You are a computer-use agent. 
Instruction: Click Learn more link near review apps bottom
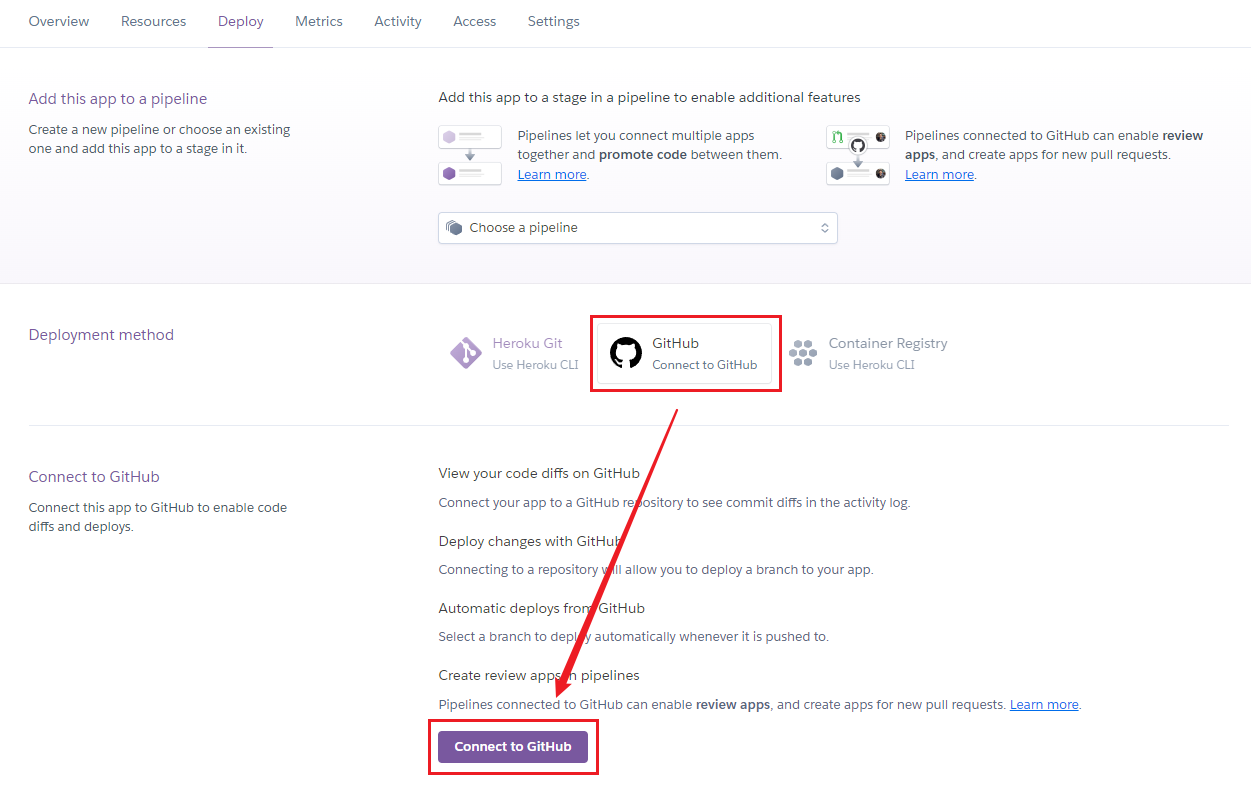(1044, 705)
